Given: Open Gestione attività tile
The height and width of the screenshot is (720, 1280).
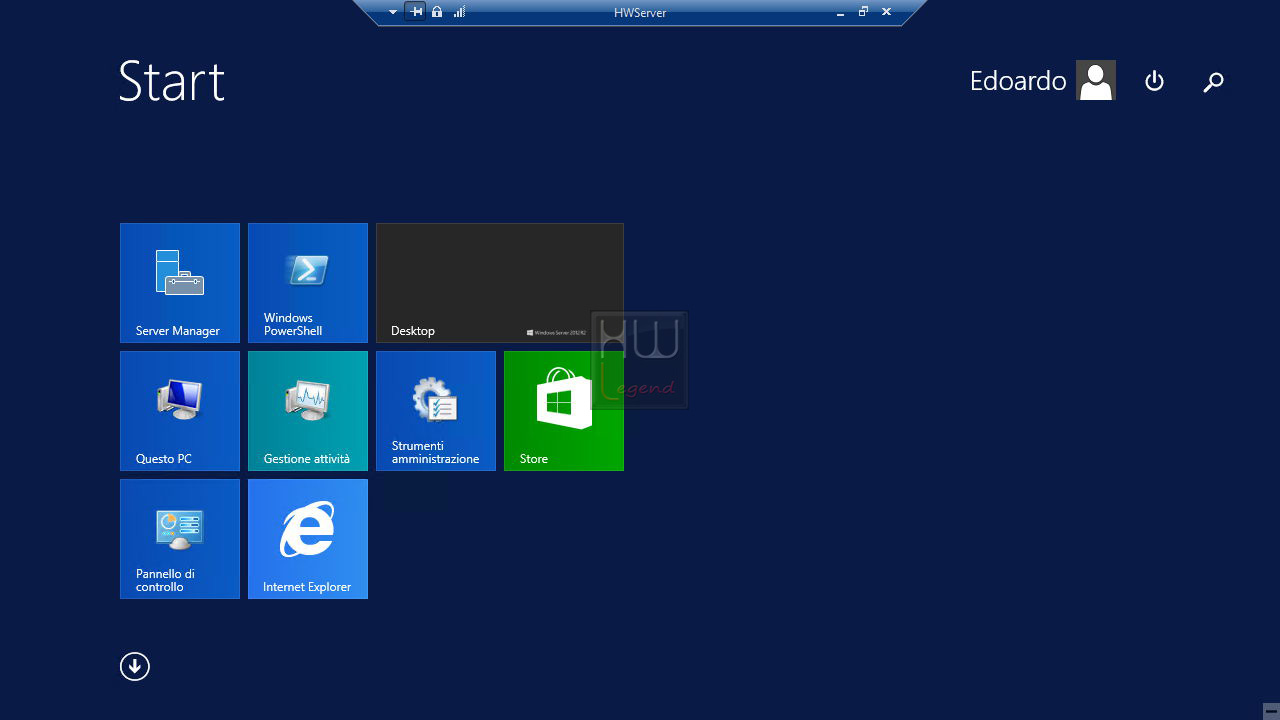Looking at the screenshot, I should [308, 411].
